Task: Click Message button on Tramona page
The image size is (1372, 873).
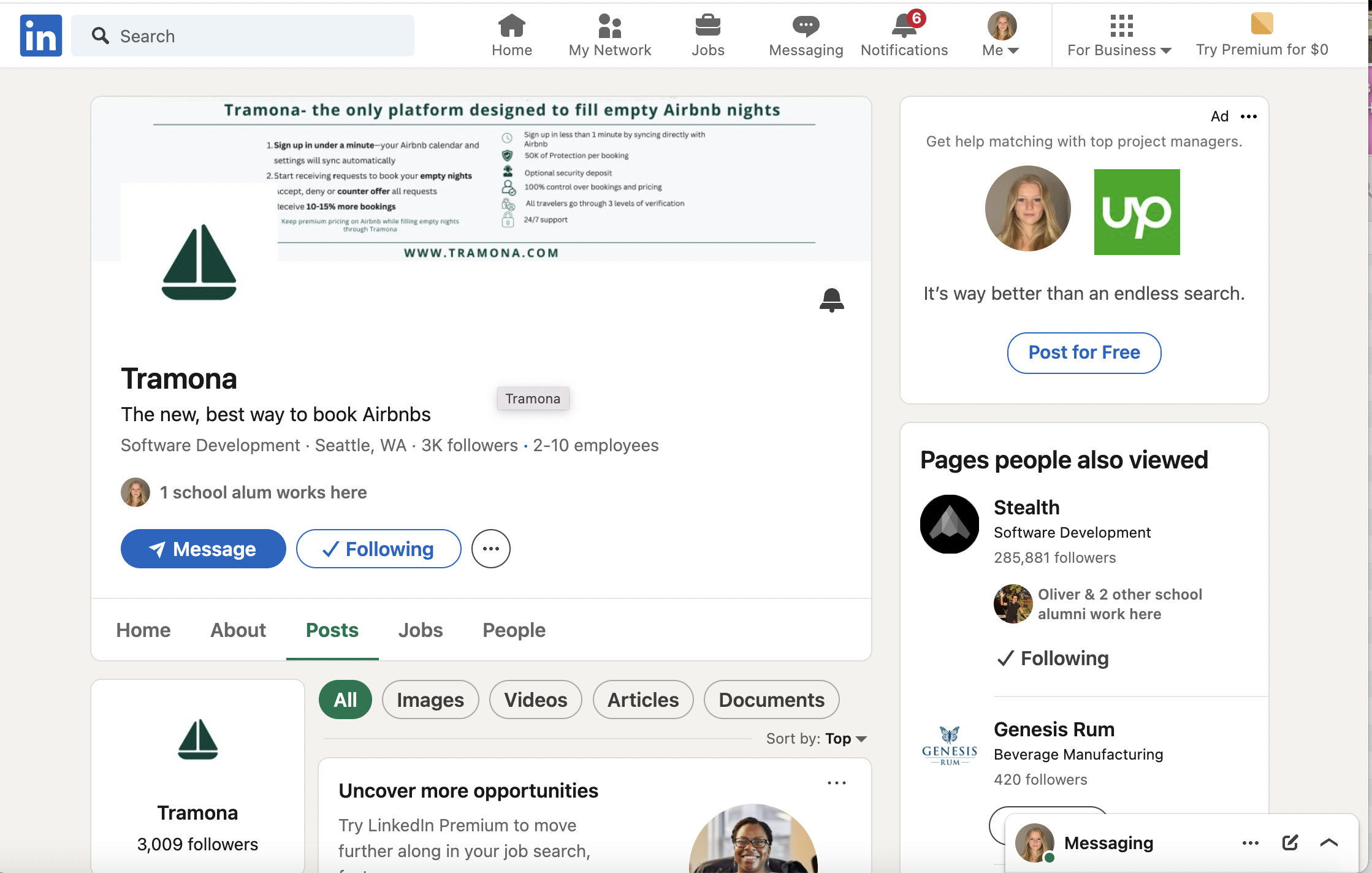Action: pyautogui.click(x=203, y=549)
